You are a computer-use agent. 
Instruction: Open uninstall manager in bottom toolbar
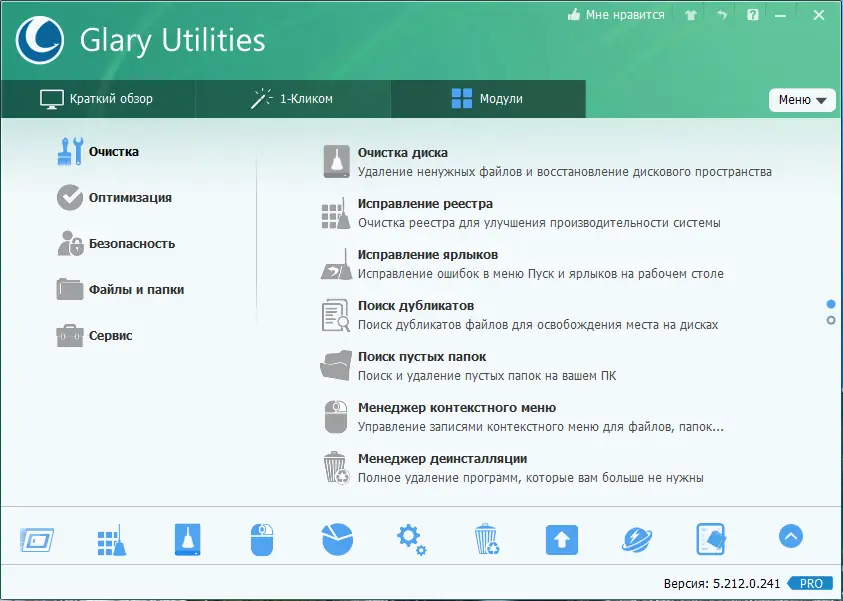[x=487, y=539]
